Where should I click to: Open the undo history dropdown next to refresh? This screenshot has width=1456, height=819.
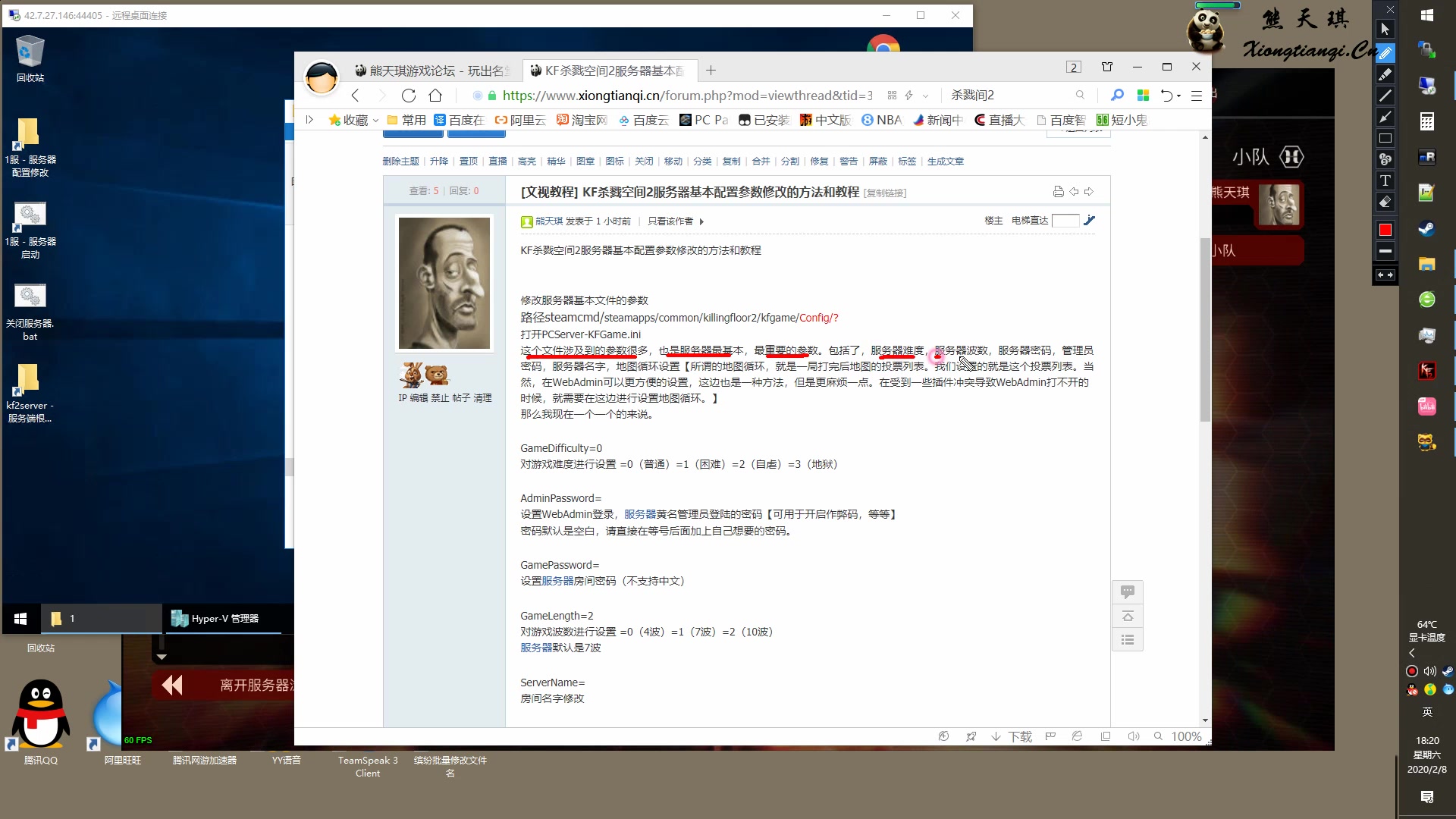pyautogui.click(x=1178, y=96)
